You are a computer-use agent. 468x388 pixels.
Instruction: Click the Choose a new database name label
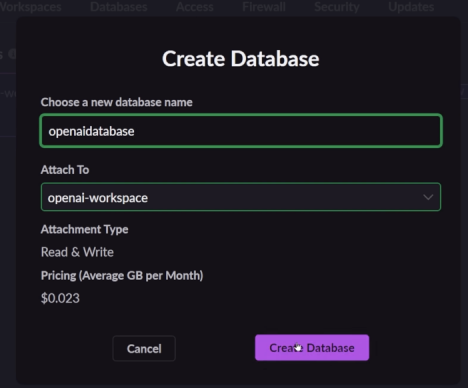coord(117,102)
